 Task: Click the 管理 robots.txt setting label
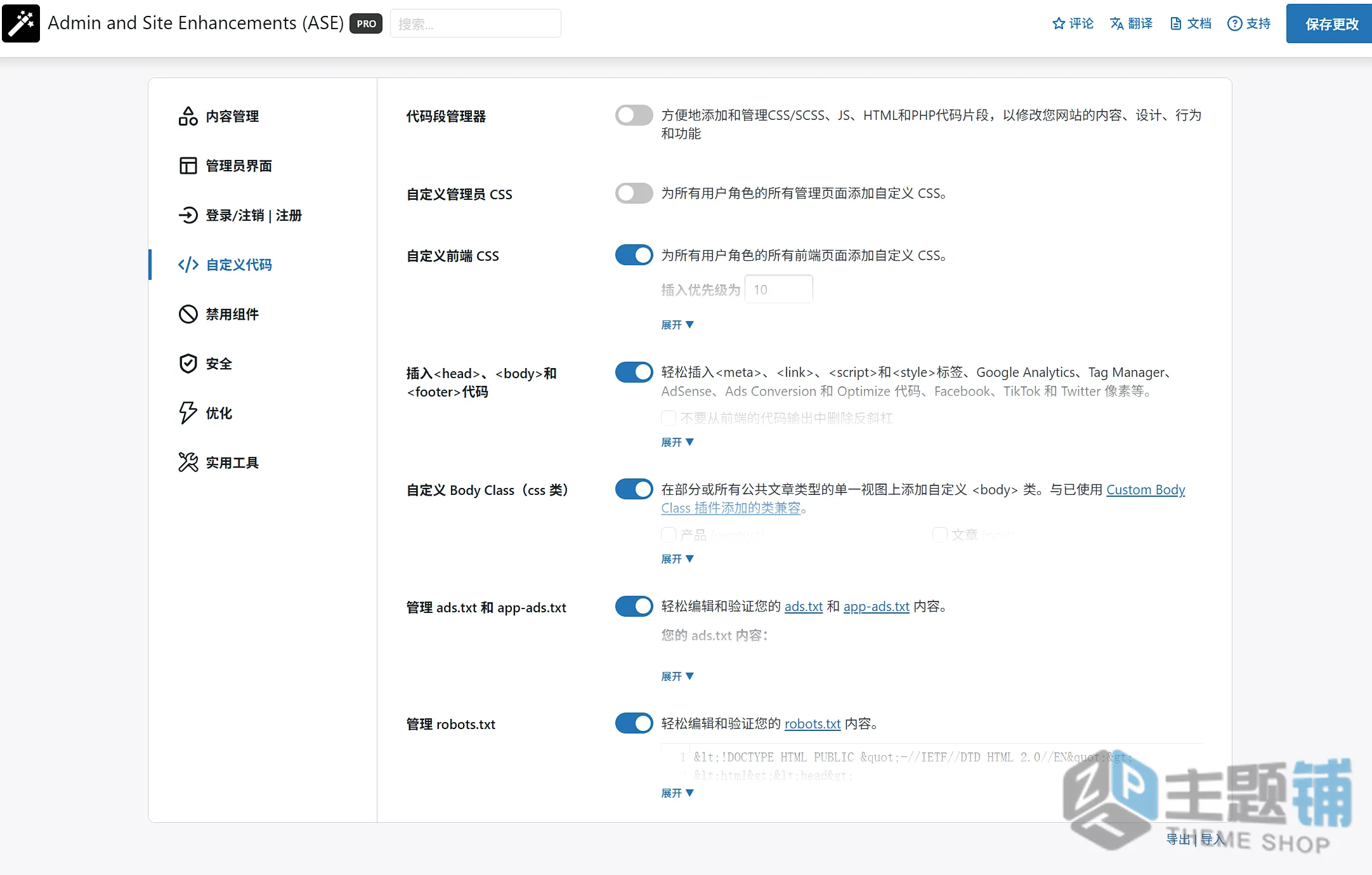point(451,725)
